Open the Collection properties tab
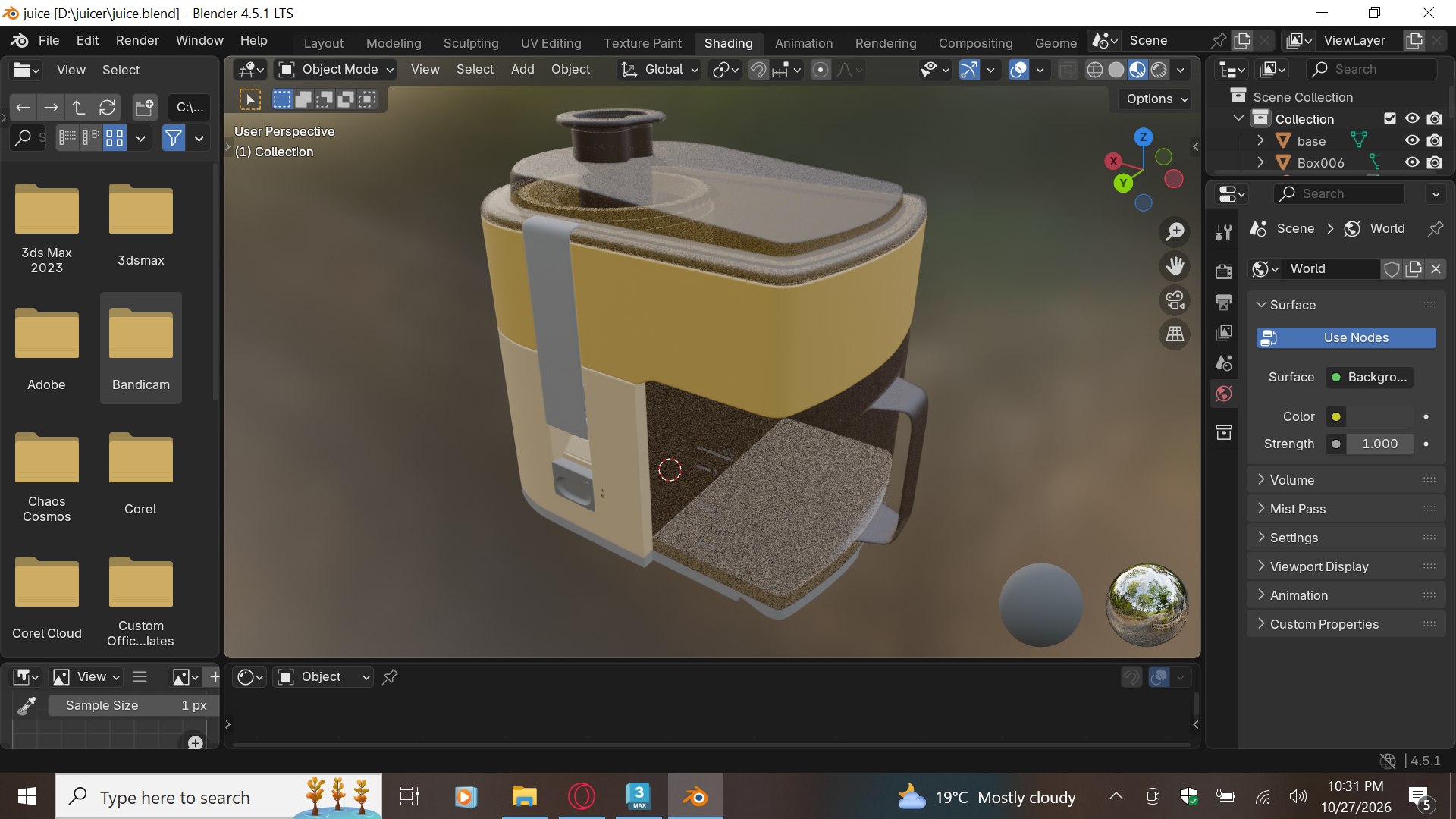 [1223, 432]
